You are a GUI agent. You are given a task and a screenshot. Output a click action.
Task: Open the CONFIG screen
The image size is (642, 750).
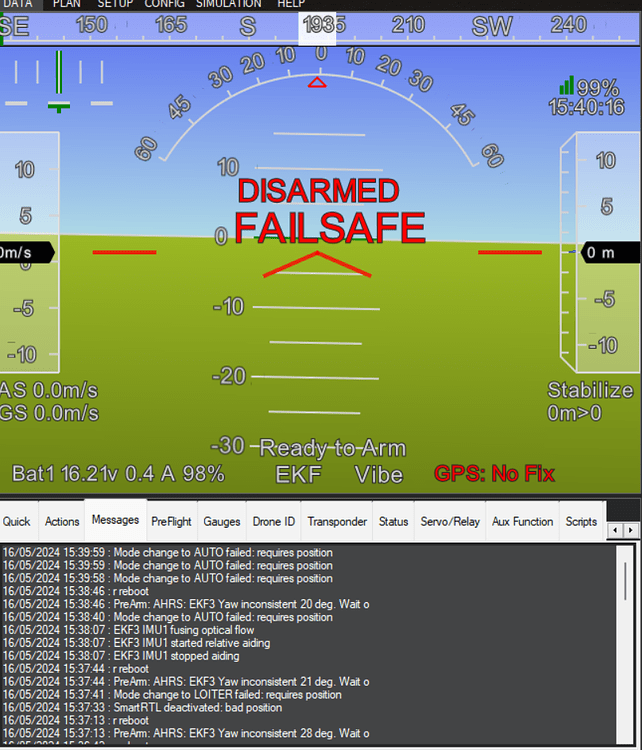[165, 4]
